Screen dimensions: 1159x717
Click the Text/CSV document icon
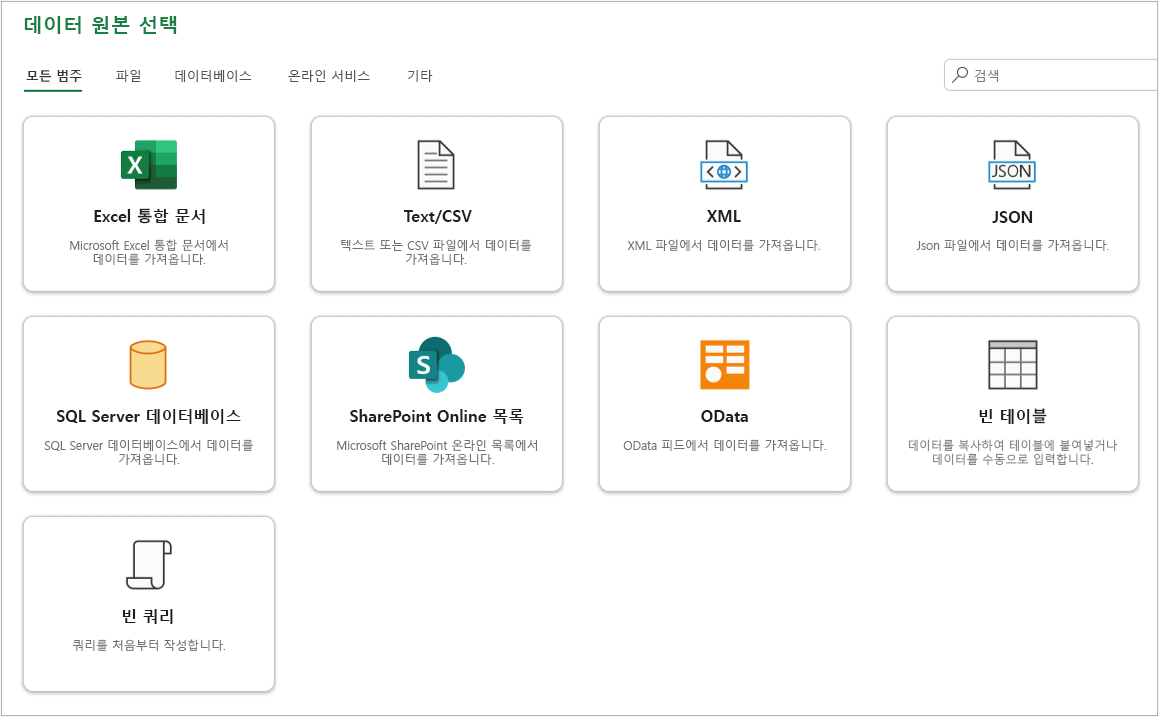click(x=436, y=165)
